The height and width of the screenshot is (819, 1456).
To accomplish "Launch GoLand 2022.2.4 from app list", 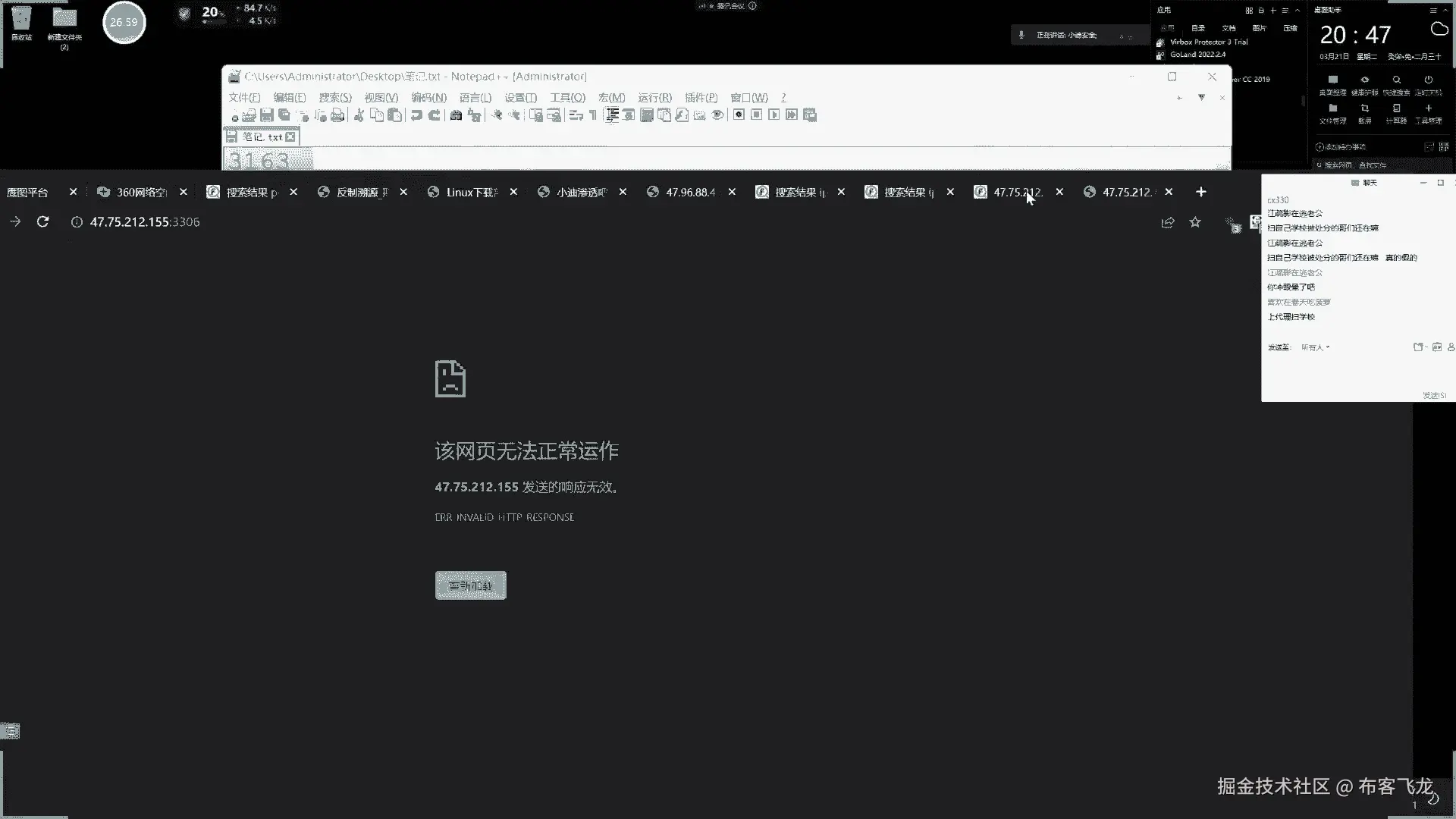I will click(1197, 55).
